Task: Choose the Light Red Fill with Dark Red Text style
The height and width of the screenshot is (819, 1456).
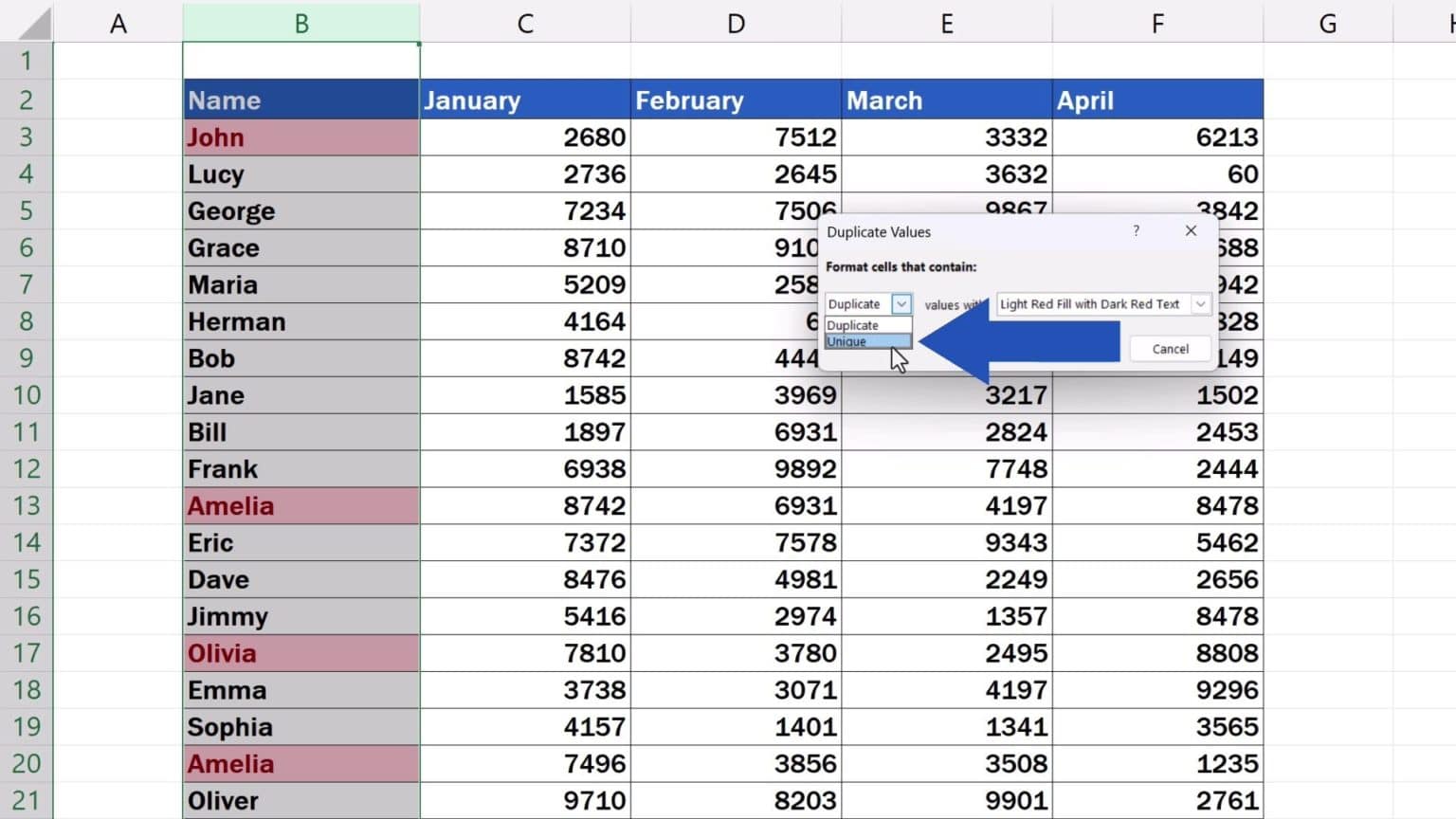Action: tap(1088, 303)
